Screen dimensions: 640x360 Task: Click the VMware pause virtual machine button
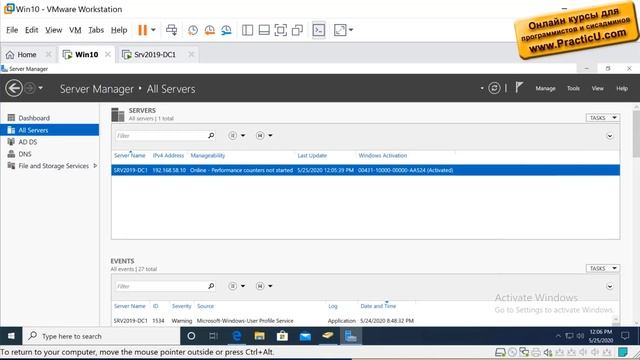(142, 30)
